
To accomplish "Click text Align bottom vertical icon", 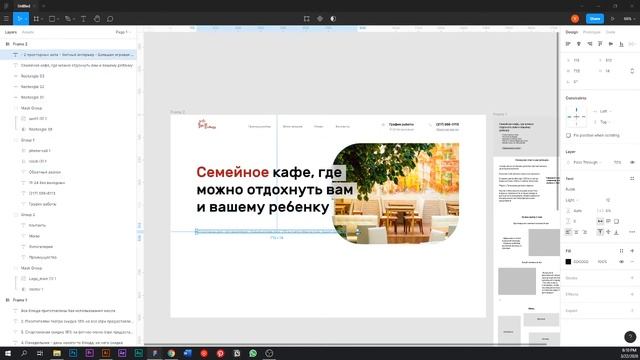I will tap(616, 232).
